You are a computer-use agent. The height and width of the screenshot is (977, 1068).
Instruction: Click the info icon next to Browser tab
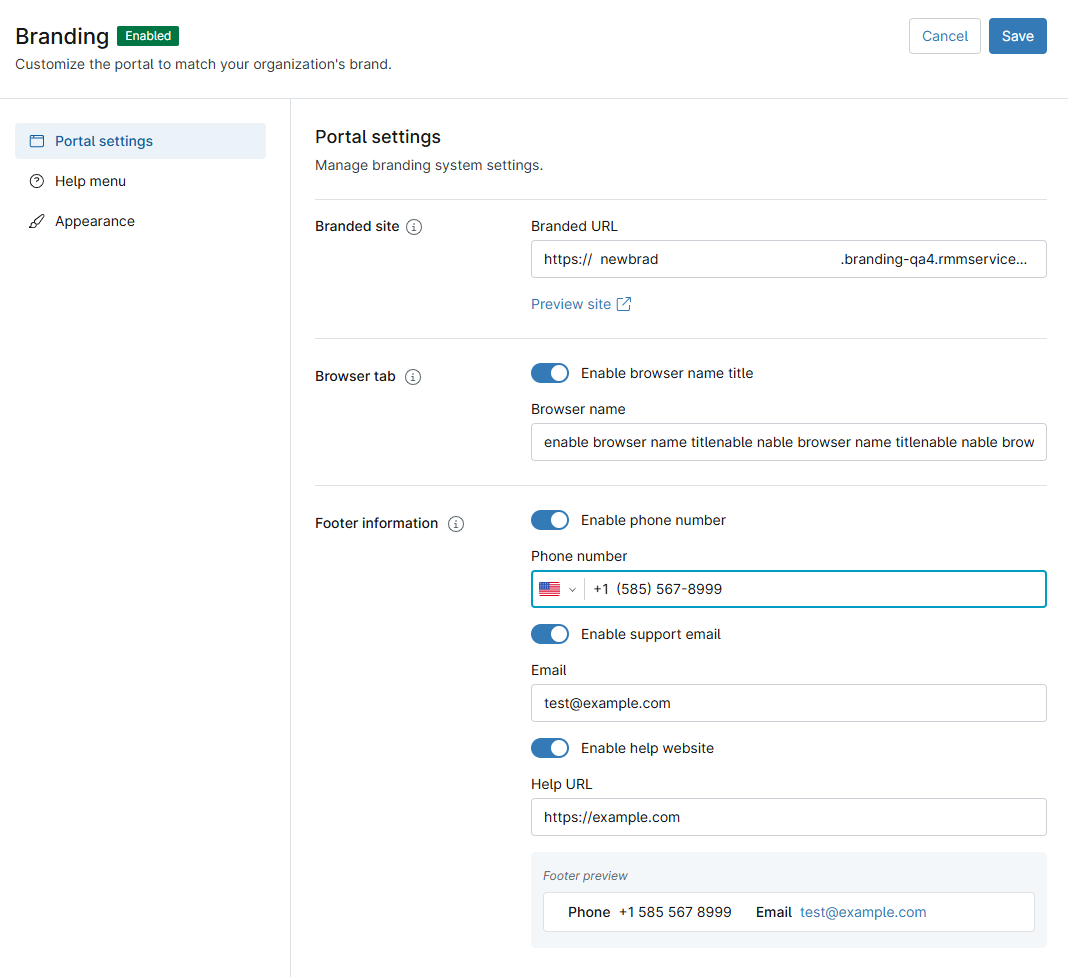tap(413, 377)
